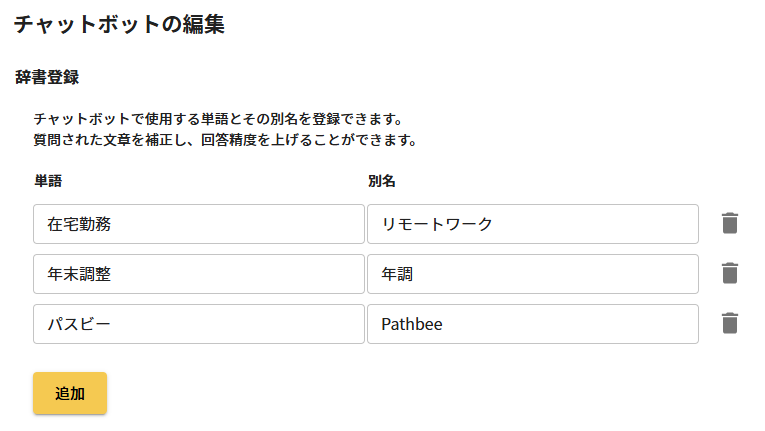765x431 pixels.
Task: Focus the パスビー word field
Action: click(198, 324)
